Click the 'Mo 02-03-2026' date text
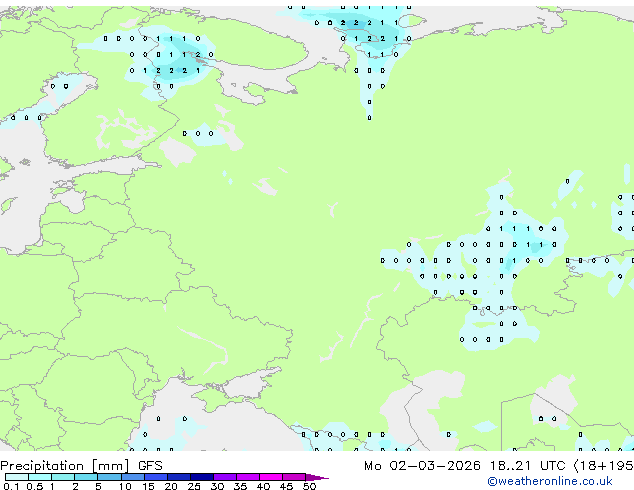Viewport: 634px width, 490px height. pos(422,466)
